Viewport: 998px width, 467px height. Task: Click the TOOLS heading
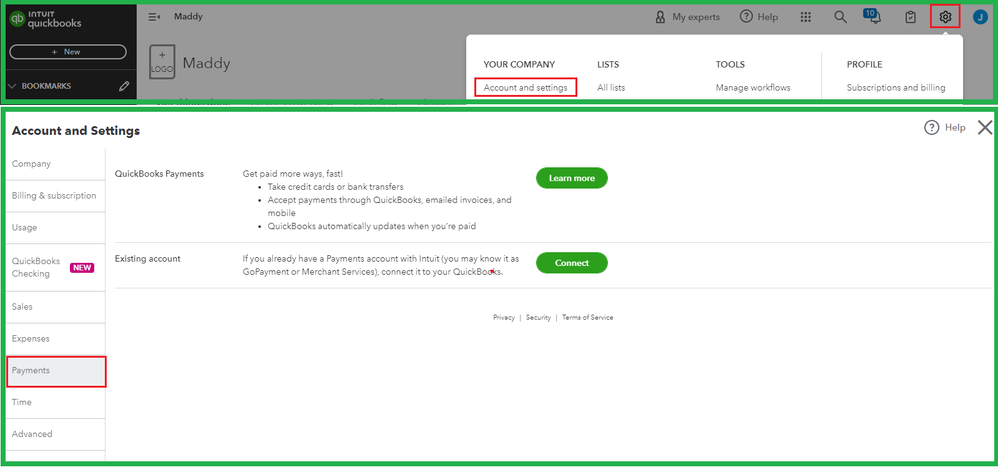pos(730,64)
